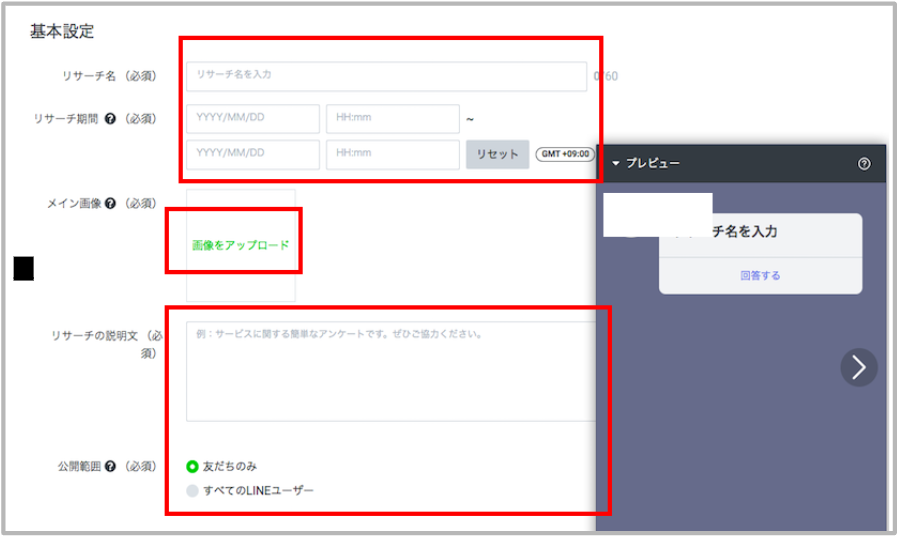Click the help icon next to リサーチ期間
Image resolution: width=899 pixels, height=537 pixels.
tap(110, 119)
